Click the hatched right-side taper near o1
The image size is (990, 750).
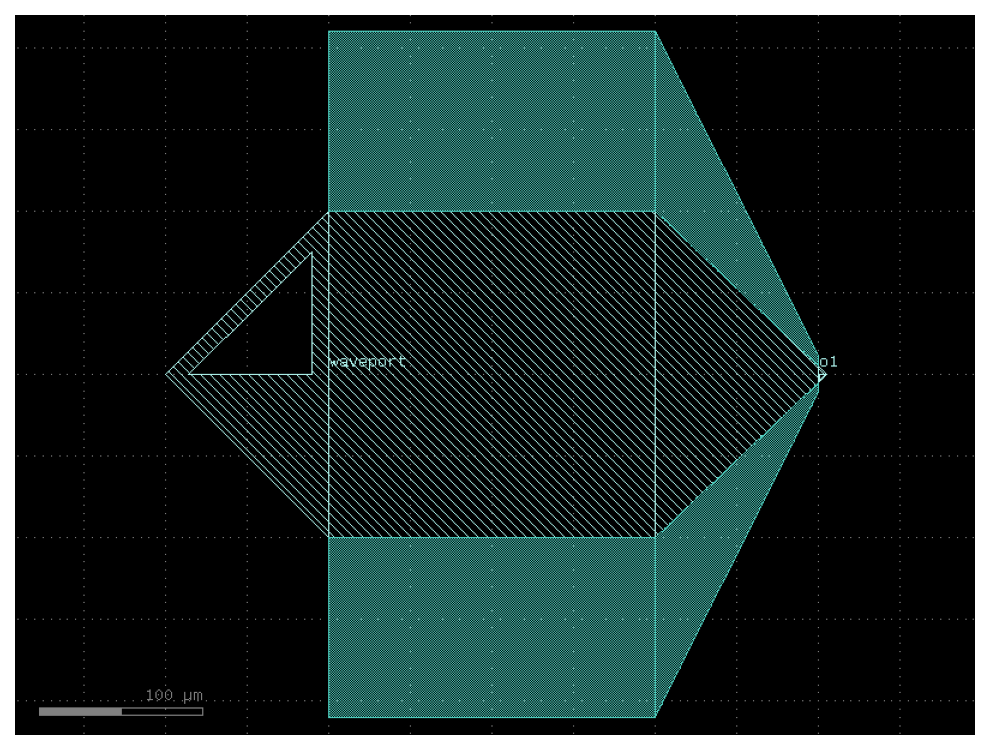pyautogui.click(x=726, y=374)
